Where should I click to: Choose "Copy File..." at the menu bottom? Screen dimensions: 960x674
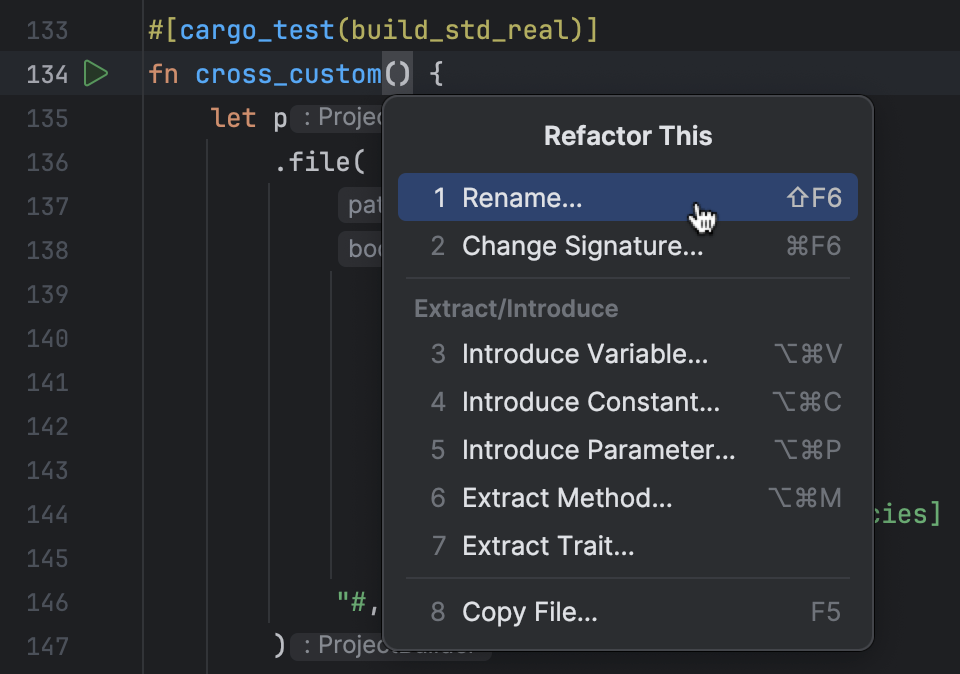click(528, 610)
